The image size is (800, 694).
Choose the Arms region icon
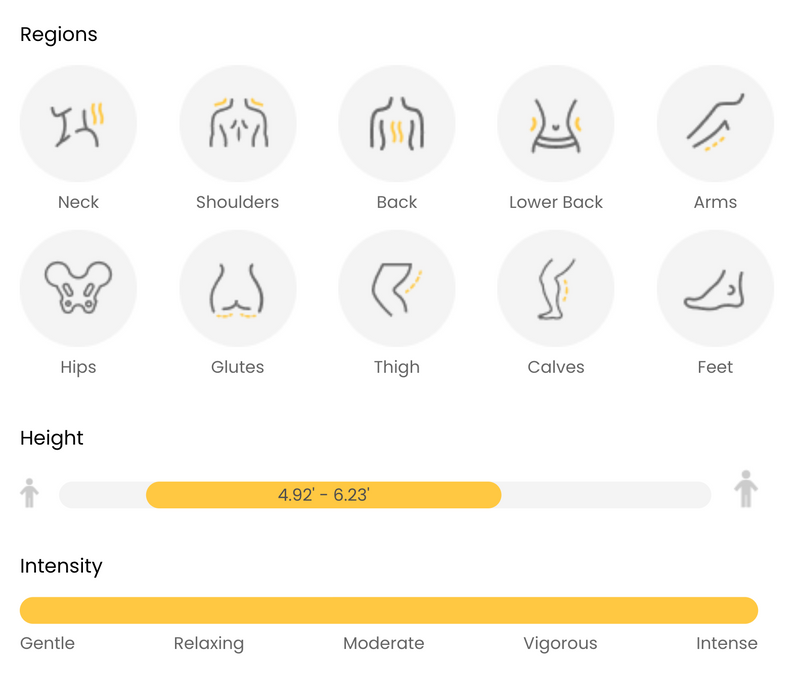click(715, 123)
